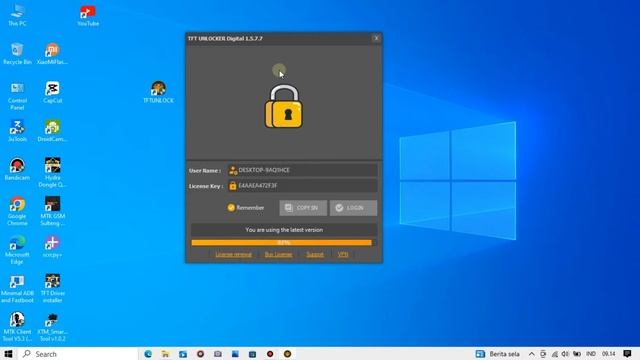
Task: Open the YouTube desktop shortcut
Action: [x=88, y=16]
